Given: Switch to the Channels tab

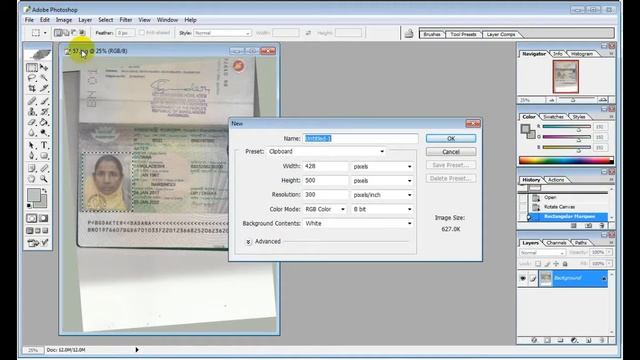Looking at the screenshot, I should click(x=556, y=243).
